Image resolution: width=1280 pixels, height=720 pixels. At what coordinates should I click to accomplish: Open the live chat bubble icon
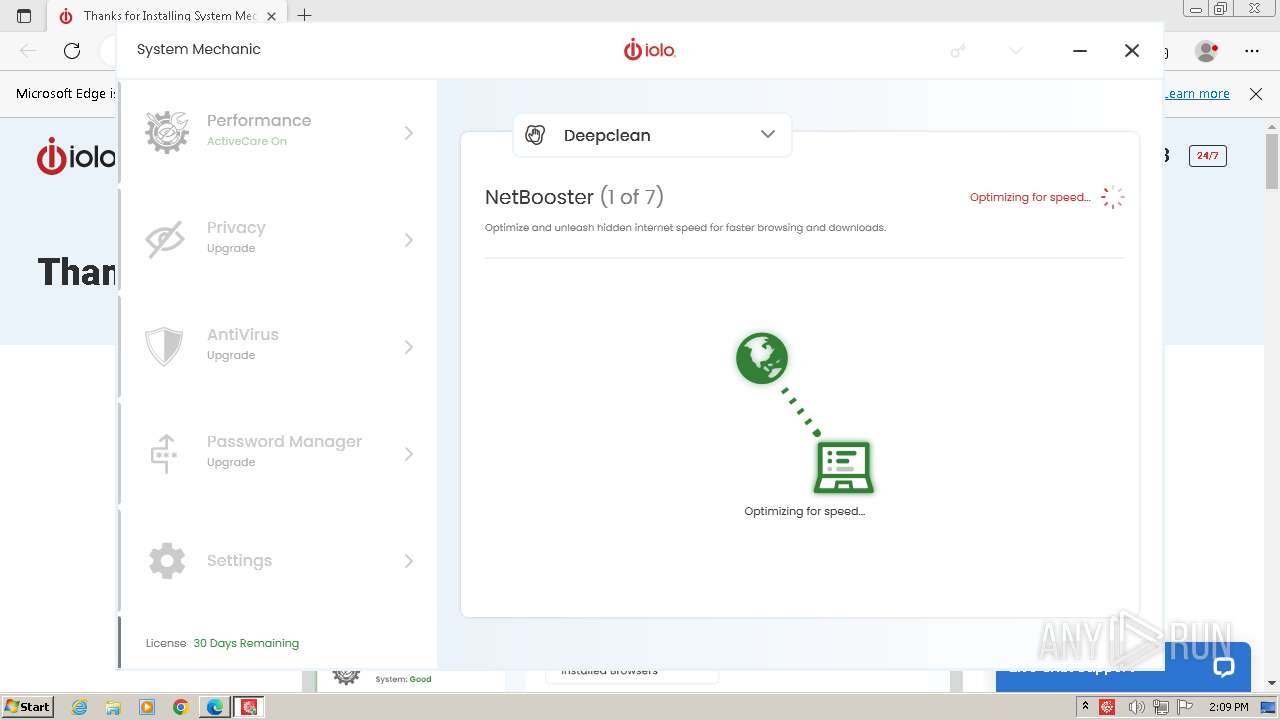(x=1224, y=667)
